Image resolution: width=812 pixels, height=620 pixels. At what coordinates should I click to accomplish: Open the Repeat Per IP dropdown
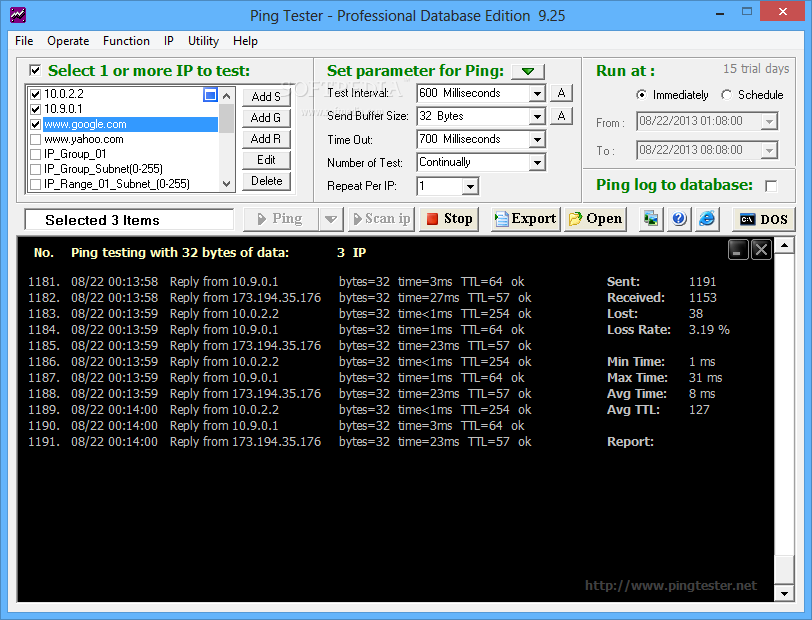click(470, 186)
